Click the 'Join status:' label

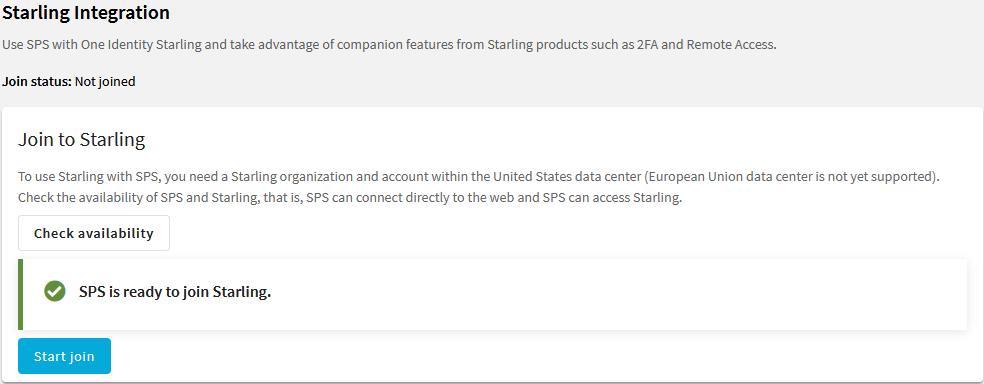click(x=37, y=82)
